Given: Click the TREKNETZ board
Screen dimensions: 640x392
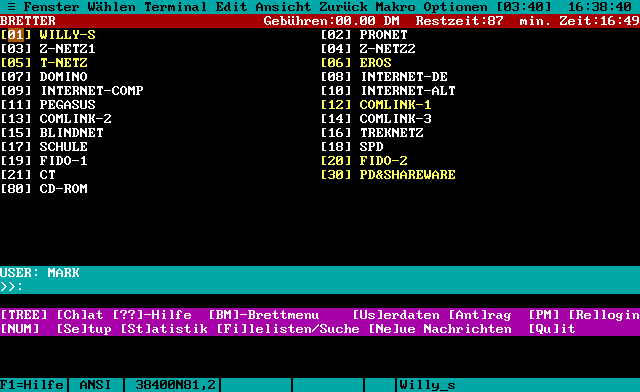Looking at the screenshot, I should coord(372,133).
